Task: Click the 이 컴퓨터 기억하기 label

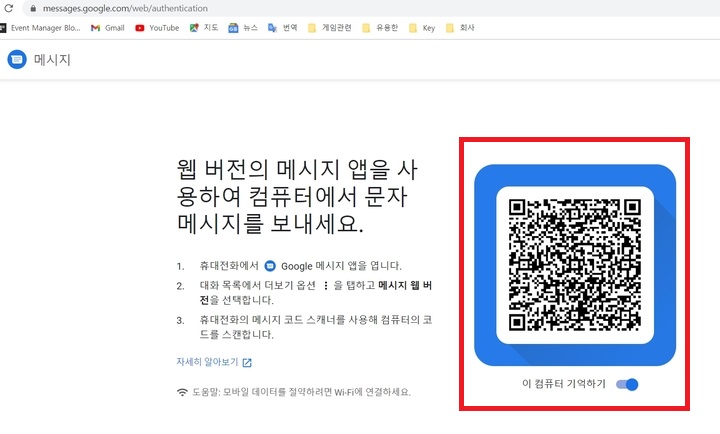Action: 564,384
